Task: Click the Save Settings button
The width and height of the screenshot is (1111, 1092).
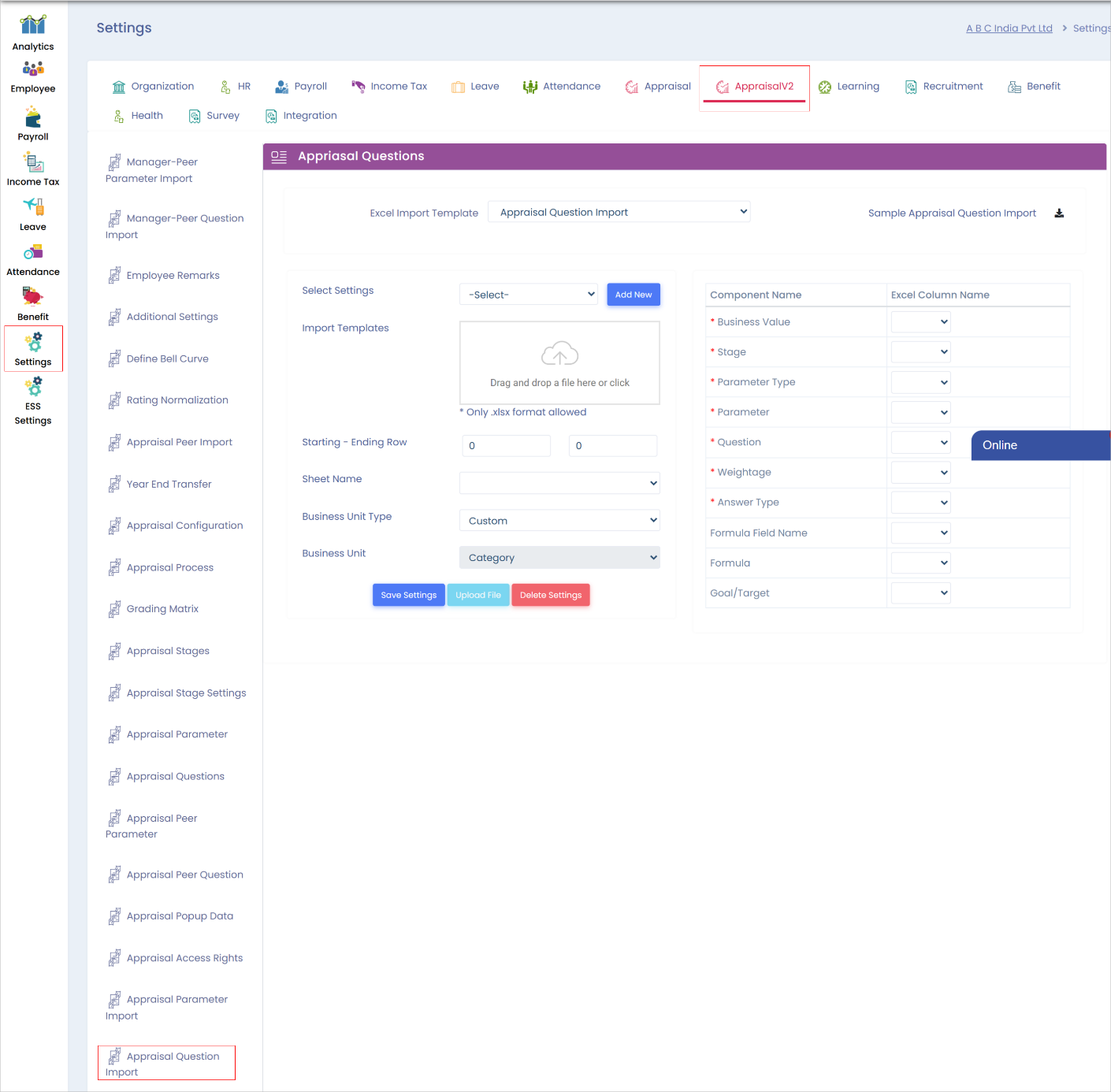Action: coord(408,596)
